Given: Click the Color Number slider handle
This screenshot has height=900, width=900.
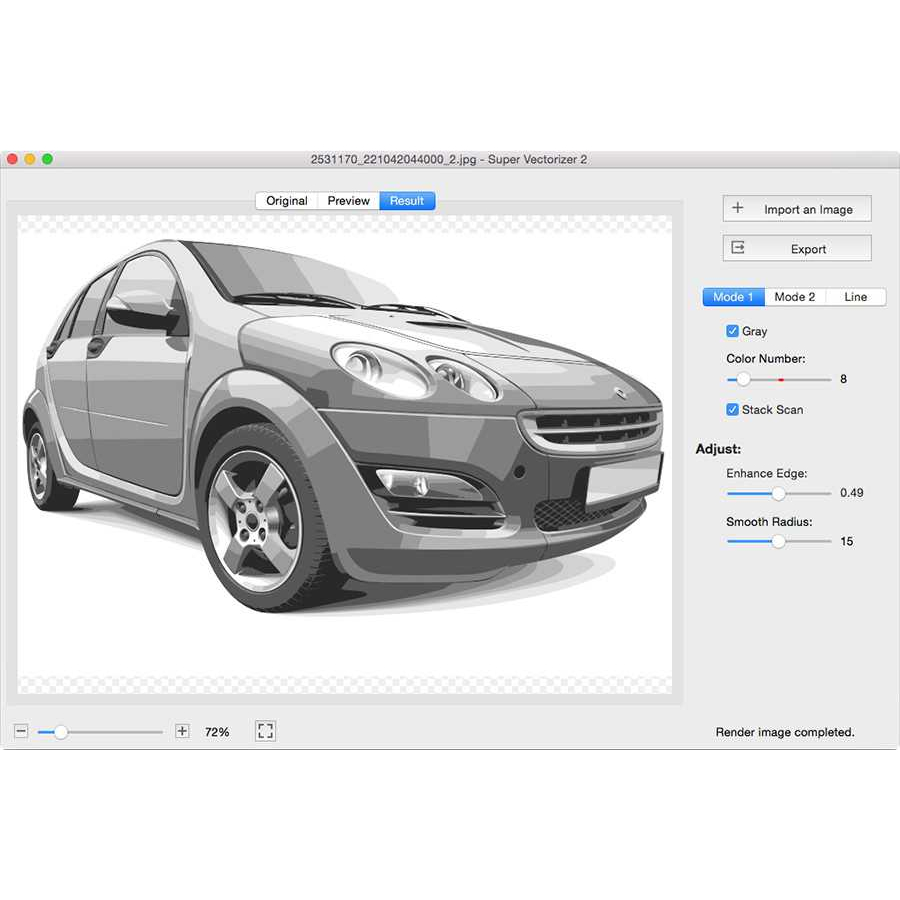Looking at the screenshot, I should click(x=743, y=380).
